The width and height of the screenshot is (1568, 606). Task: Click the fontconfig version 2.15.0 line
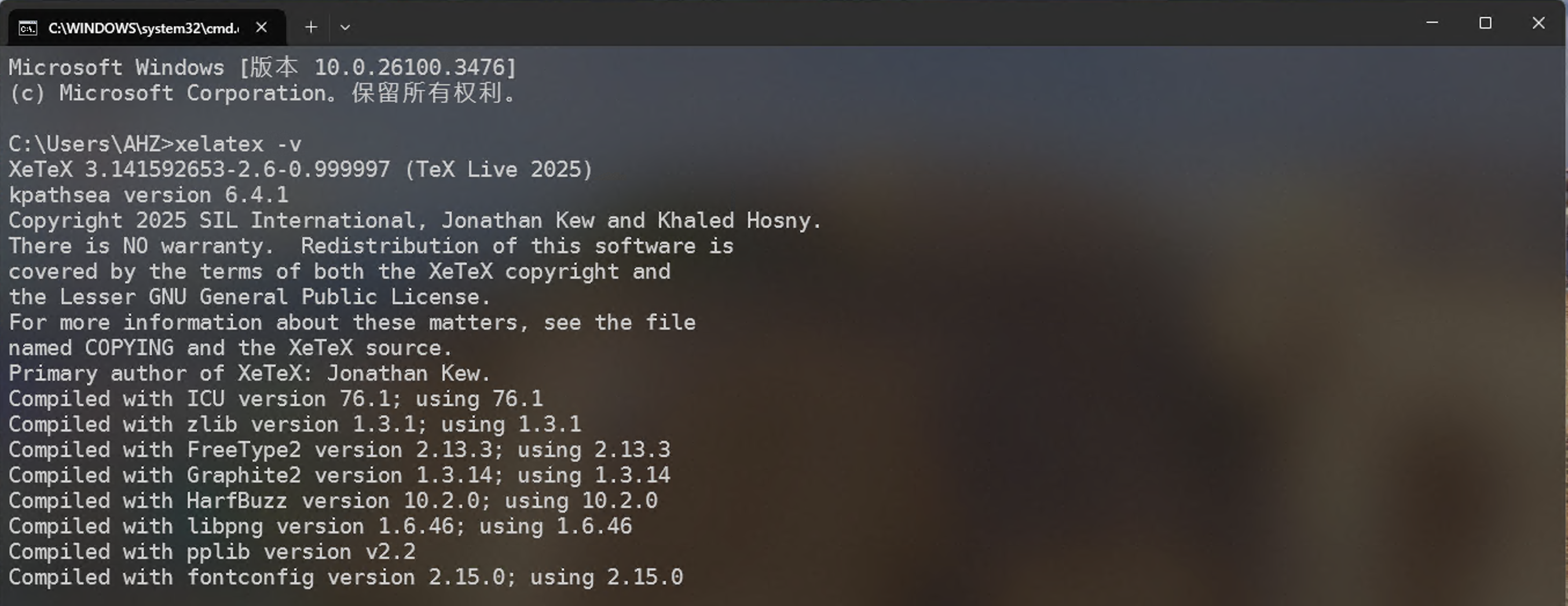(346, 578)
